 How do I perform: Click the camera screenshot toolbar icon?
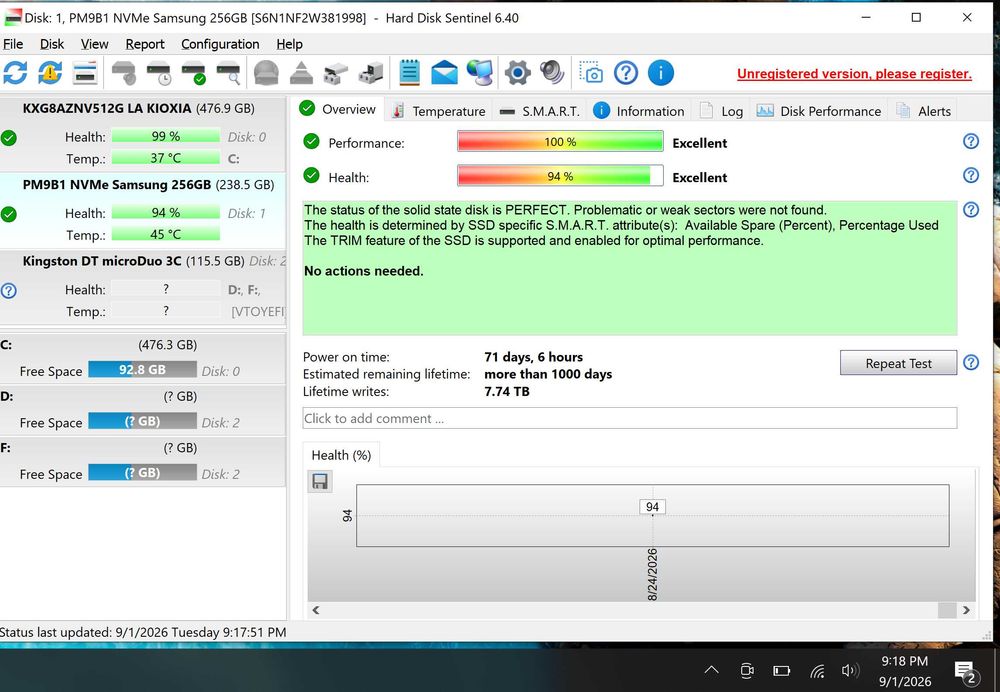(x=591, y=73)
